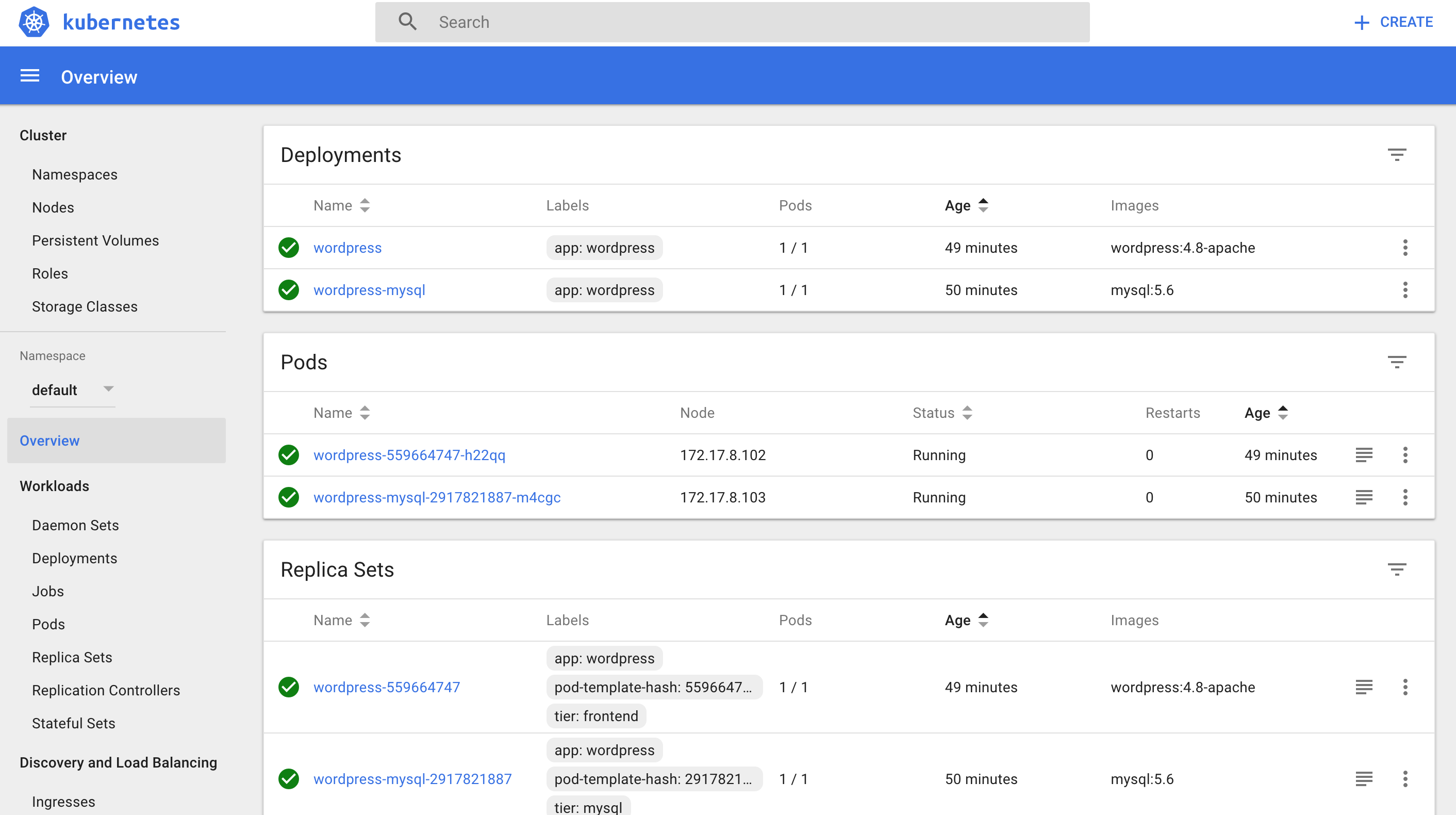
Task: Open Daemon Sets in sidebar
Action: [x=75, y=526]
